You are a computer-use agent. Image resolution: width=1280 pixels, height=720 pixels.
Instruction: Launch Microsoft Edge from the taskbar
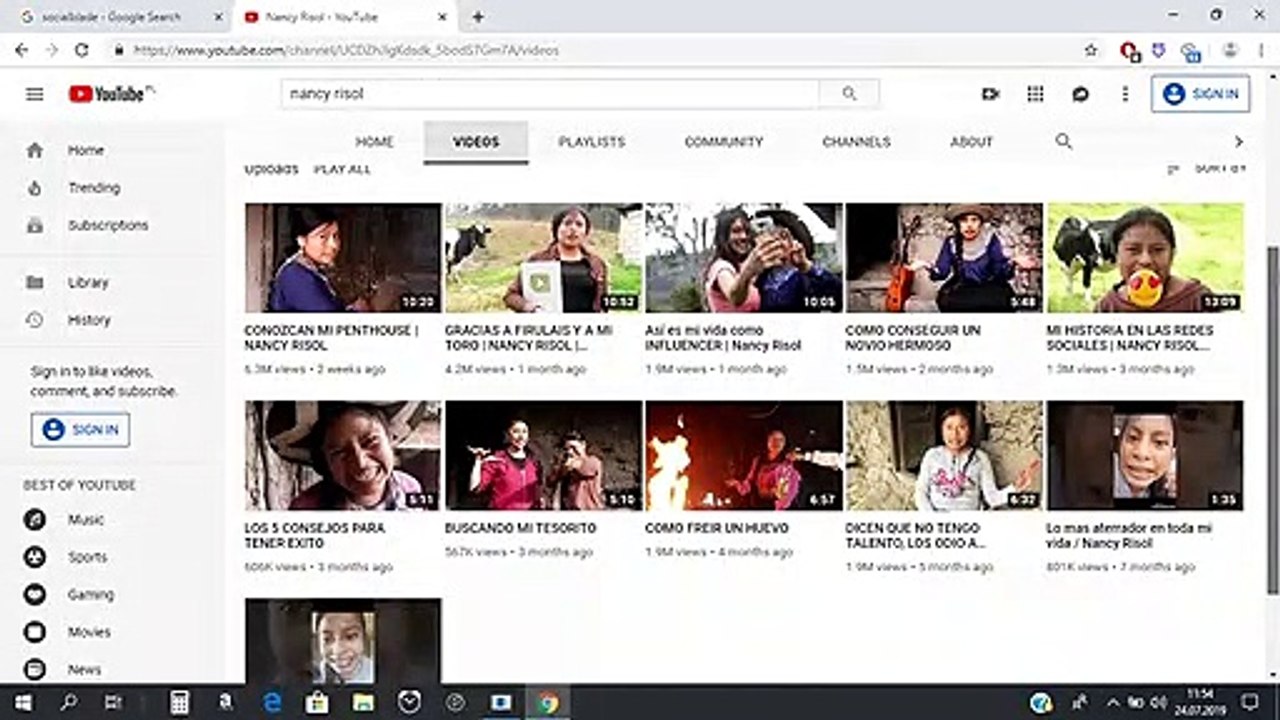point(272,702)
